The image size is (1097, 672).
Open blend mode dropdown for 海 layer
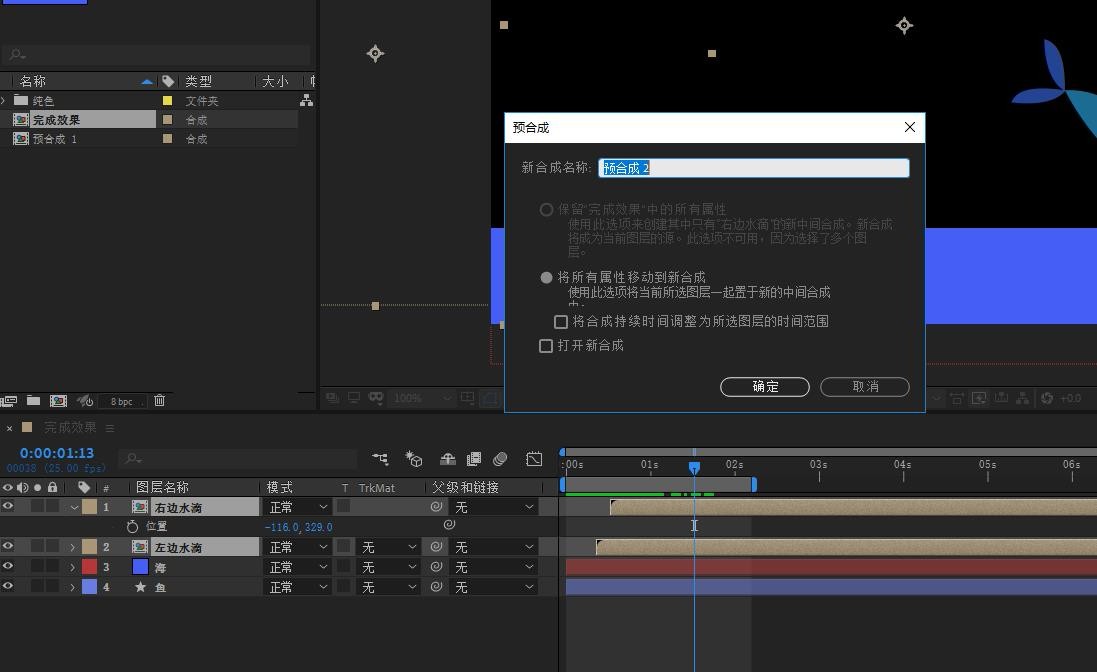click(299, 567)
